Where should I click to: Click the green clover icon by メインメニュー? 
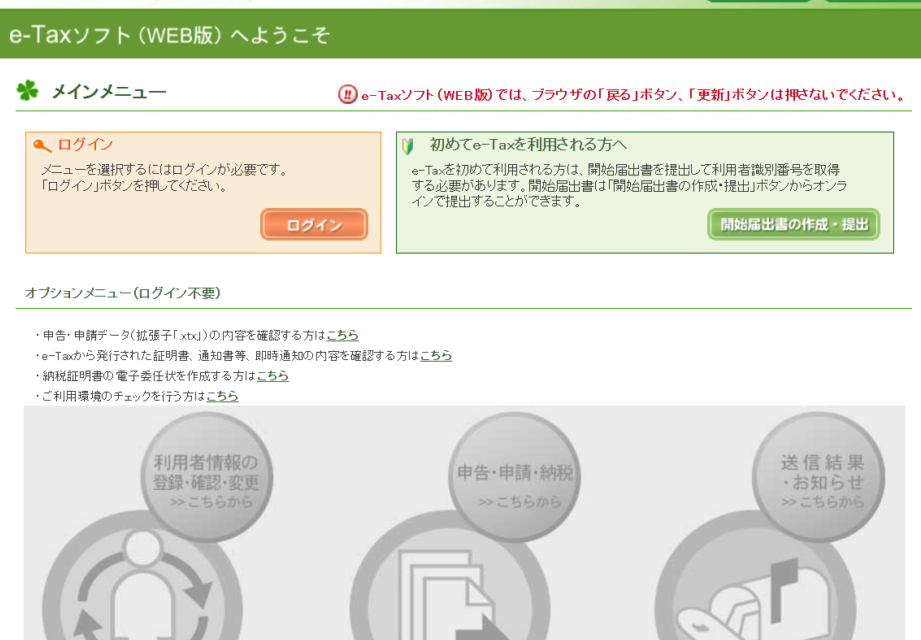pos(27,92)
